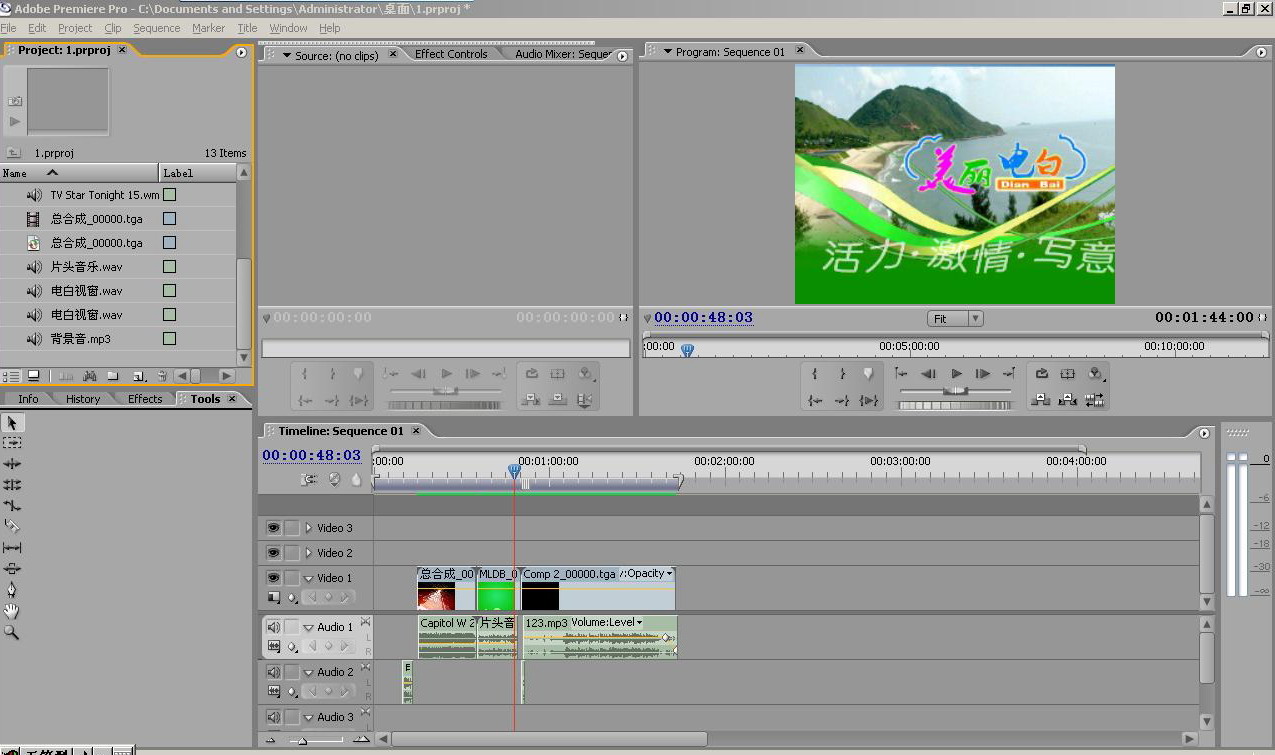Hide the Video 3 track with eye icon
The image size is (1275, 755).
[273, 528]
